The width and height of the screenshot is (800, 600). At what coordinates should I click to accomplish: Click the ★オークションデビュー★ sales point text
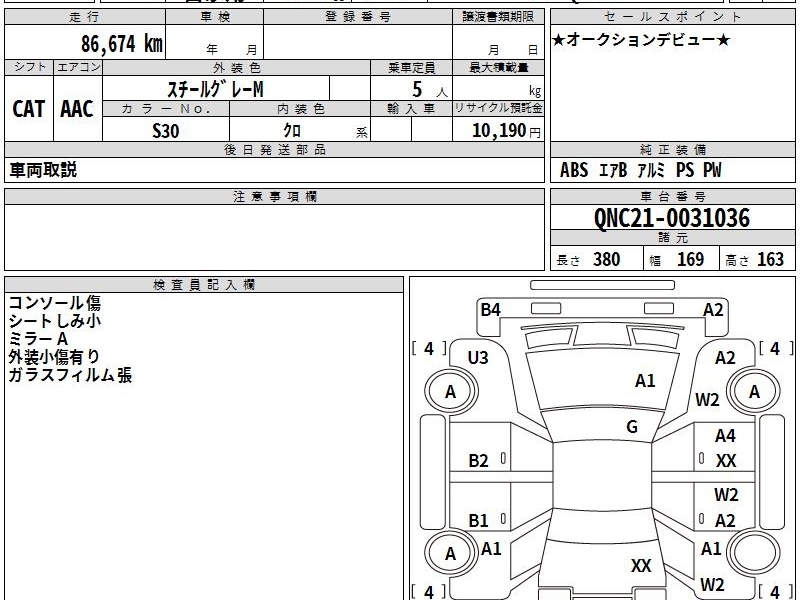(641, 40)
